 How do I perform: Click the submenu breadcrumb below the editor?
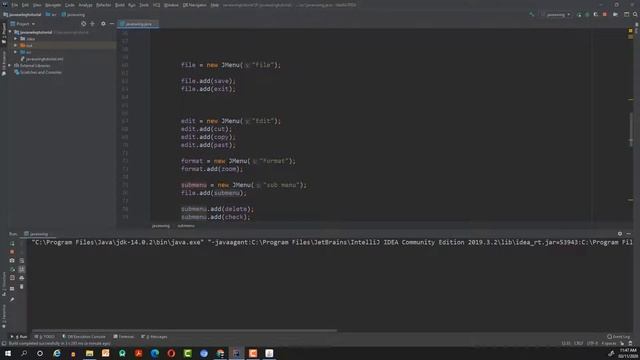point(186,226)
